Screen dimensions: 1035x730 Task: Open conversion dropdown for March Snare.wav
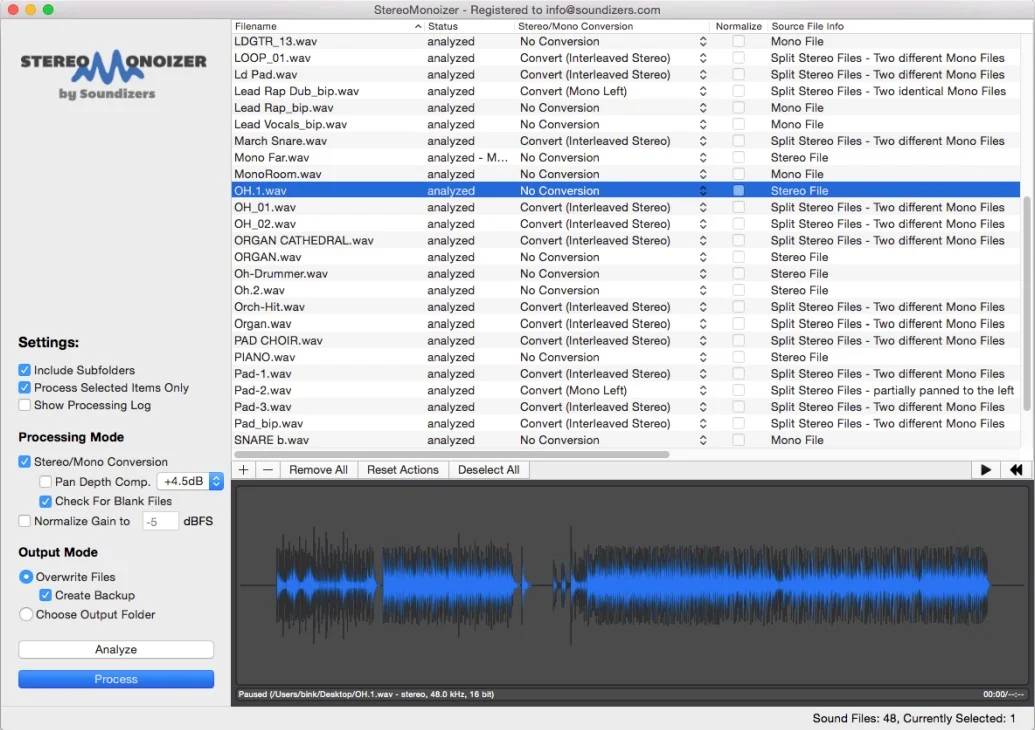[703, 141]
